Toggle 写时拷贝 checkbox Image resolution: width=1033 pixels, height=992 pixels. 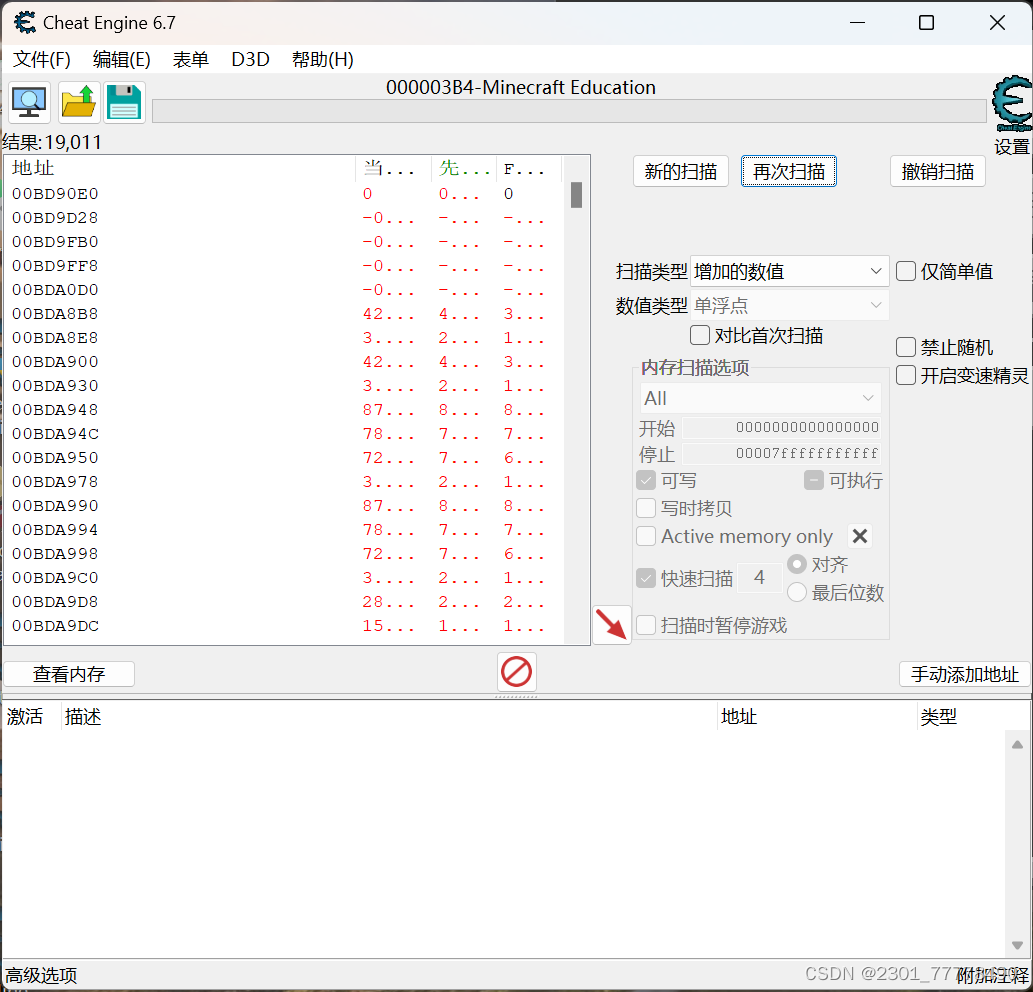point(646,508)
